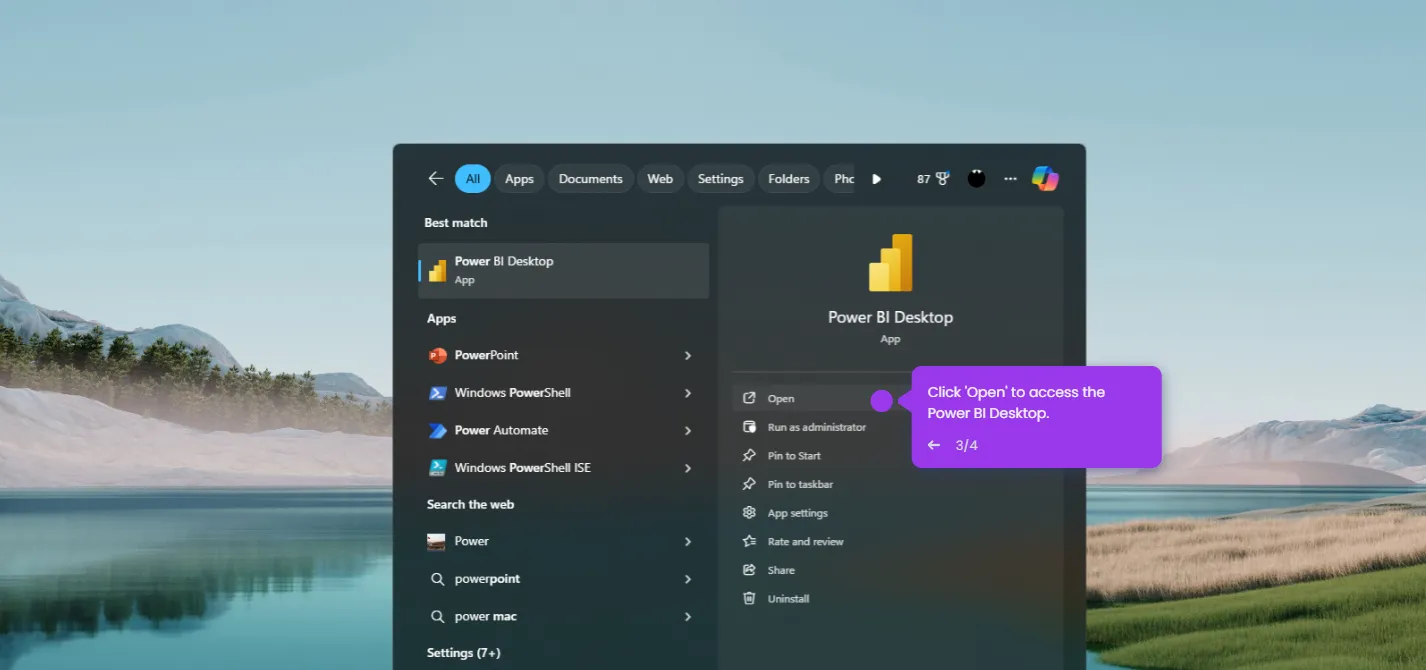This screenshot has width=1426, height=670.
Task: Click the black profile avatar icon
Action: [x=977, y=179]
